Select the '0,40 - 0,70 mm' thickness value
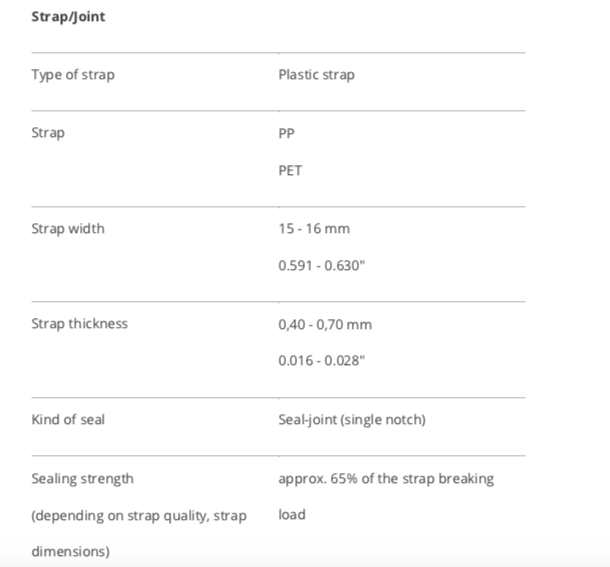Image resolution: width=610 pixels, height=567 pixels. [x=325, y=324]
